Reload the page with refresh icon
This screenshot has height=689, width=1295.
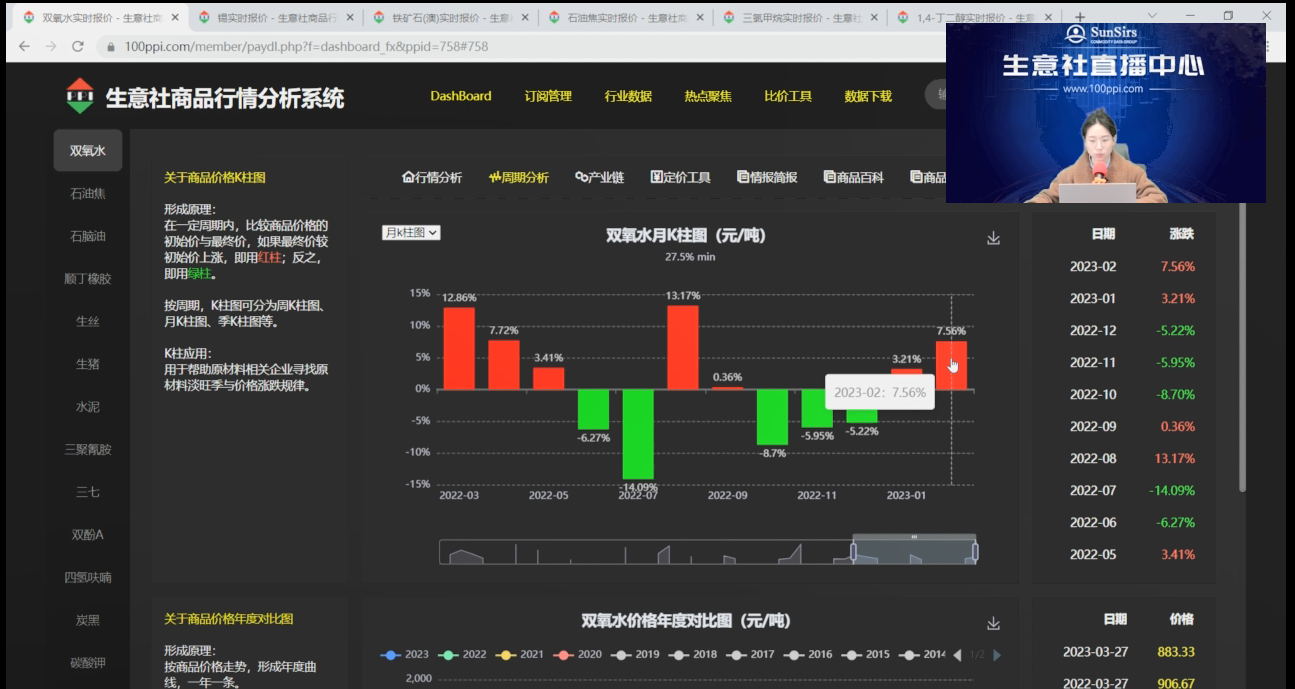pyautogui.click(x=79, y=47)
